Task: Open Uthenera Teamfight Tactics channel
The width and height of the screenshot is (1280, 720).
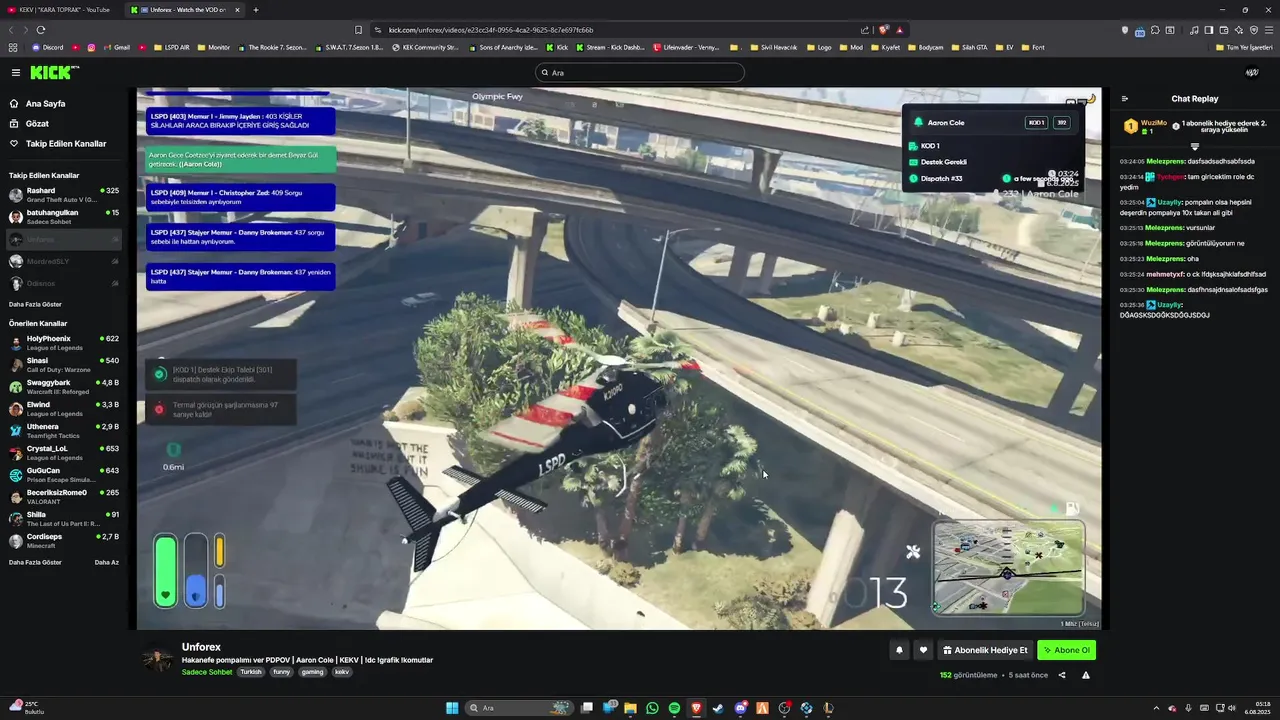Action: pyautogui.click(x=64, y=431)
